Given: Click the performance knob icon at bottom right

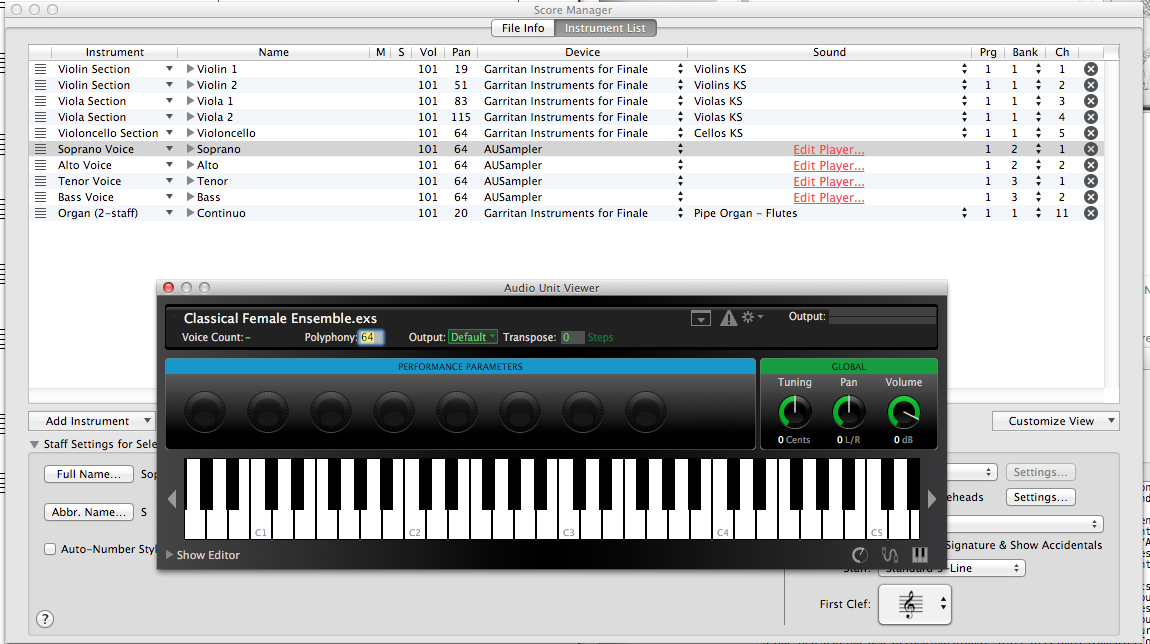Looking at the screenshot, I should click(860, 554).
